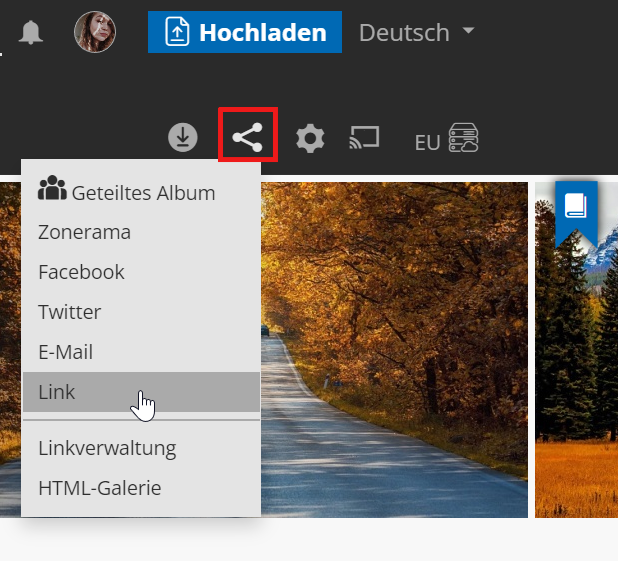The height and width of the screenshot is (561, 618).
Task: Click the cast to screen icon
Action: (364, 138)
